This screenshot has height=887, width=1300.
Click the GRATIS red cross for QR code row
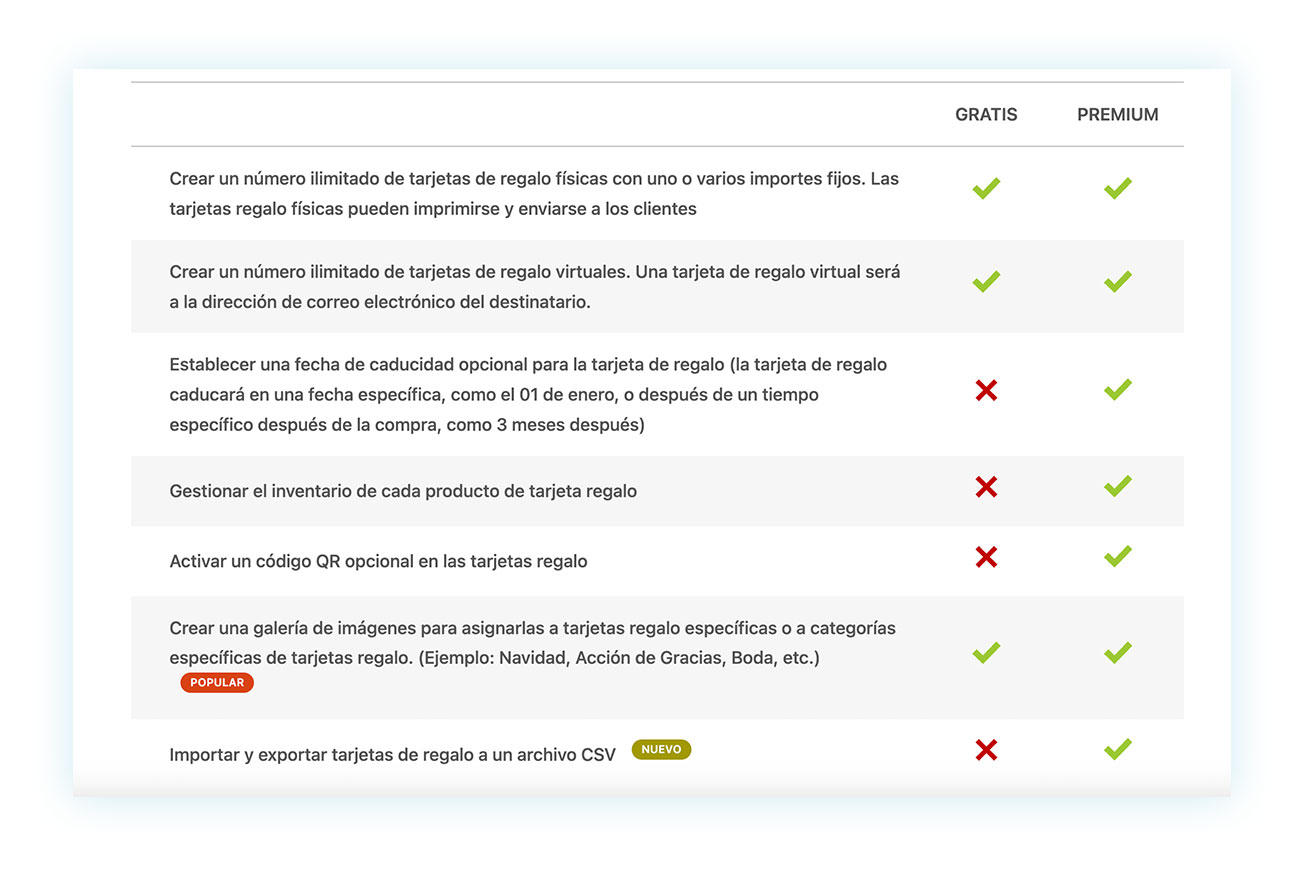click(986, 557)
